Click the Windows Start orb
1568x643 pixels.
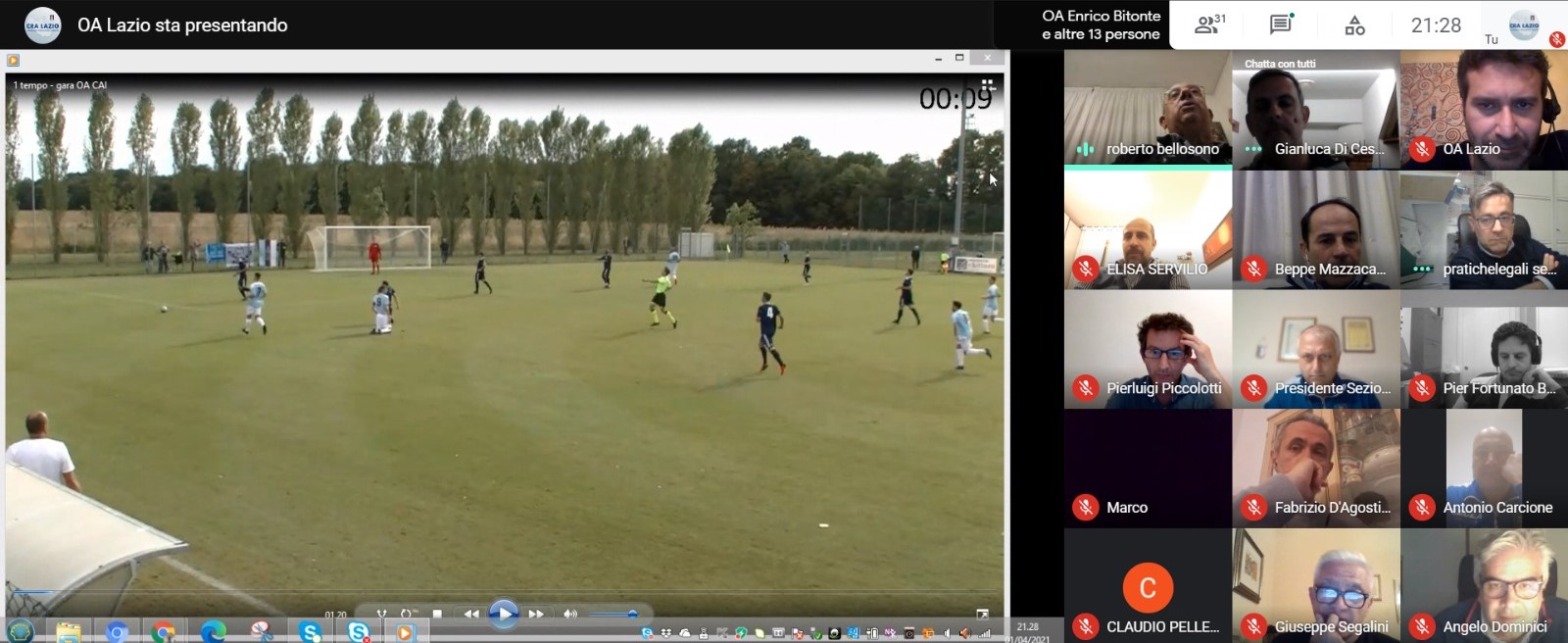(x=21, y=631)
